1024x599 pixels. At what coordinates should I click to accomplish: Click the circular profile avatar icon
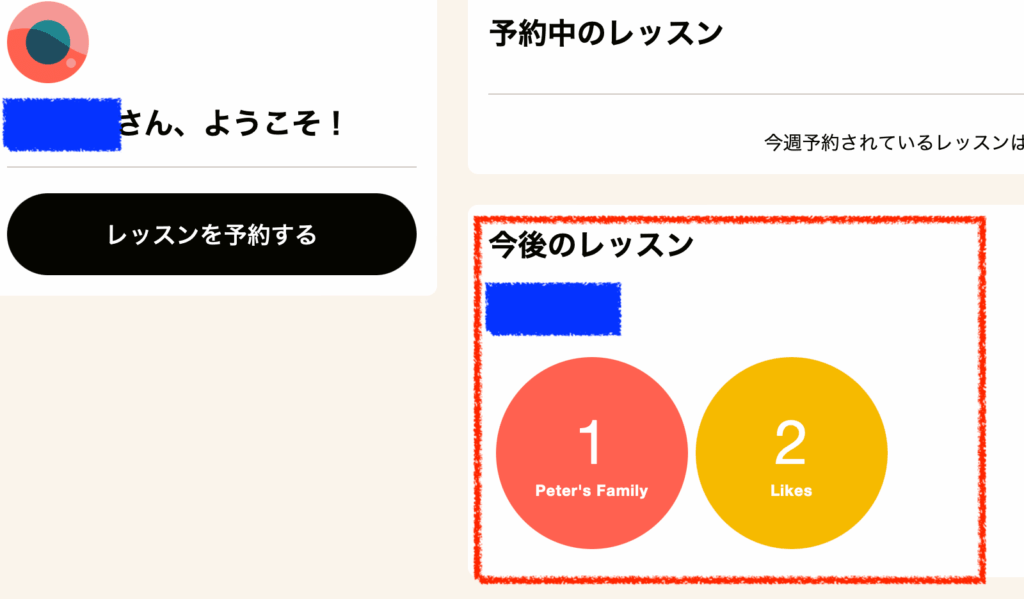tap(48, 42)
